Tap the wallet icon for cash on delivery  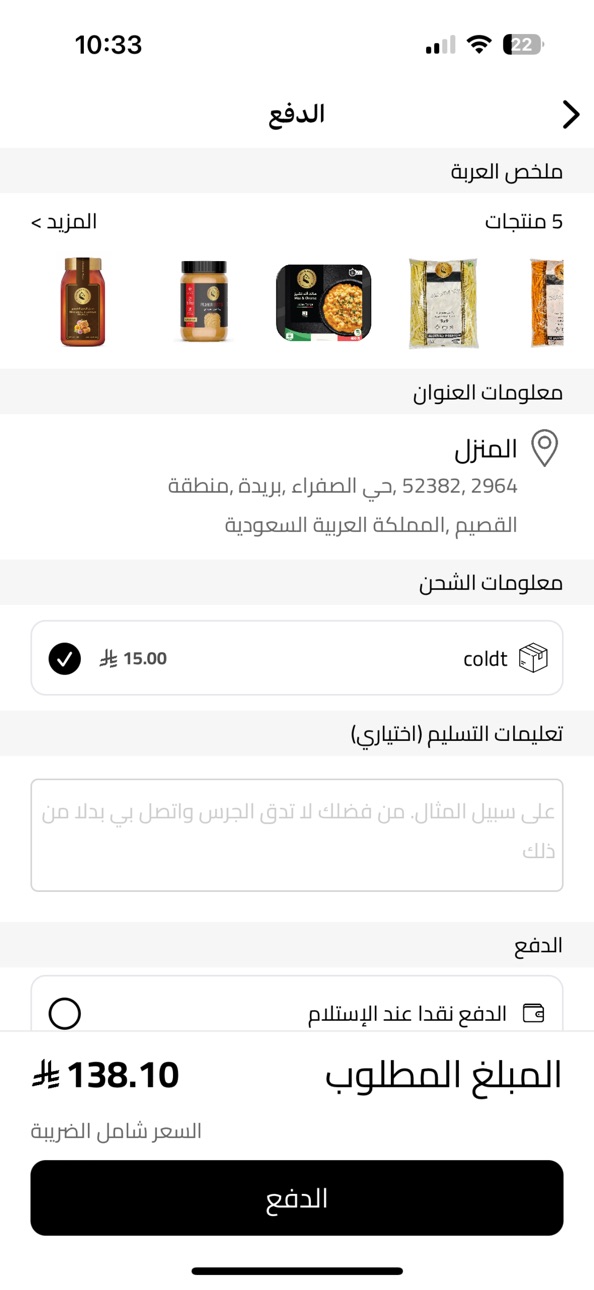(x=535, y=1014)
